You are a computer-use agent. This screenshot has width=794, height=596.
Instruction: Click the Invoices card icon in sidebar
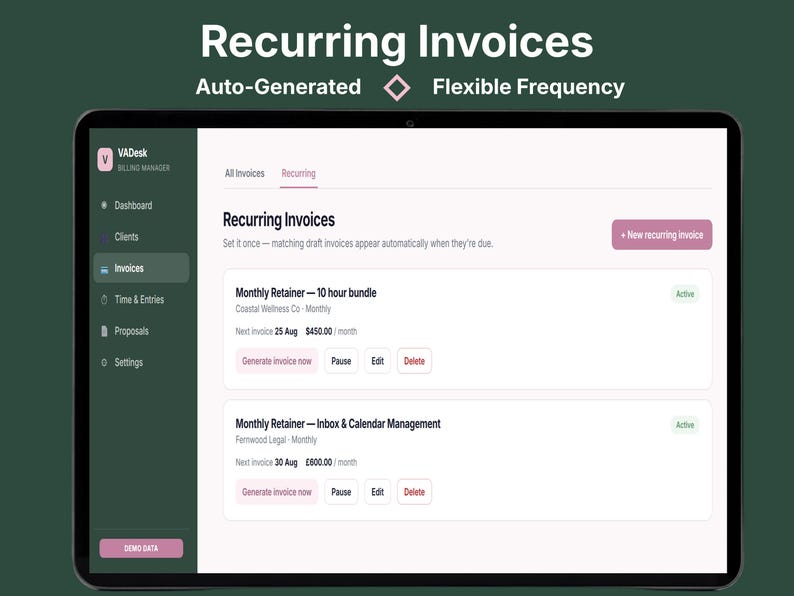104,269
